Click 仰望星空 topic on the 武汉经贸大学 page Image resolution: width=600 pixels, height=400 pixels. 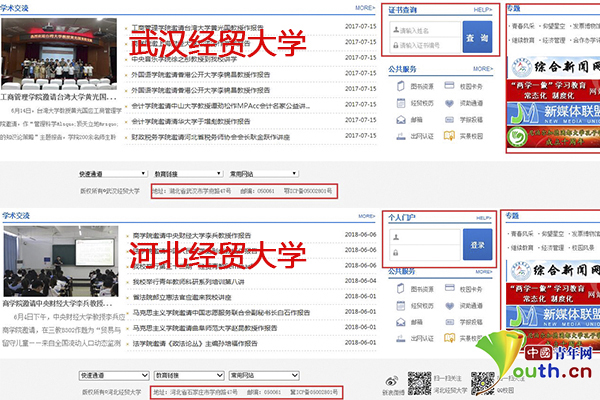tap(554, 26)
